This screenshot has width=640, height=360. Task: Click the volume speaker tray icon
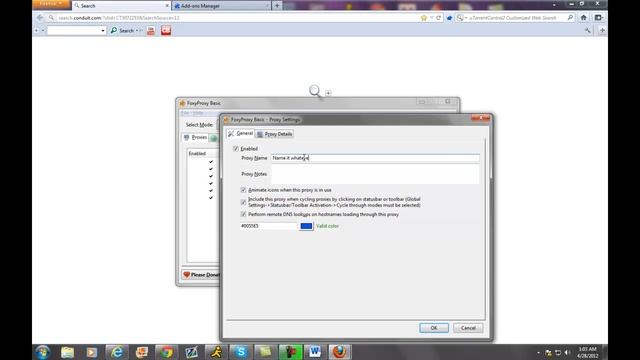tap(568, 352)
